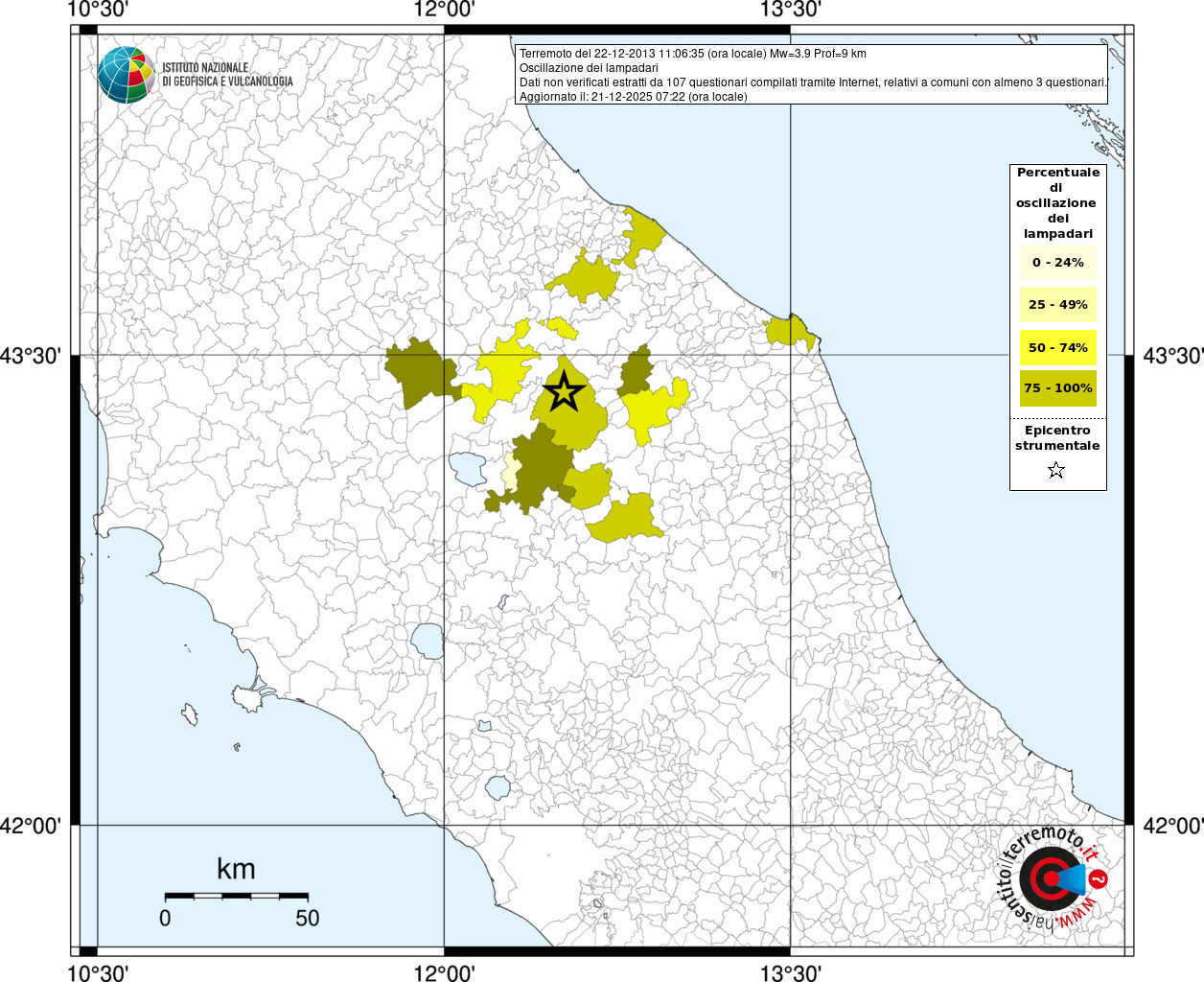Click the right axis label 42°00'

pos(1173,825)
